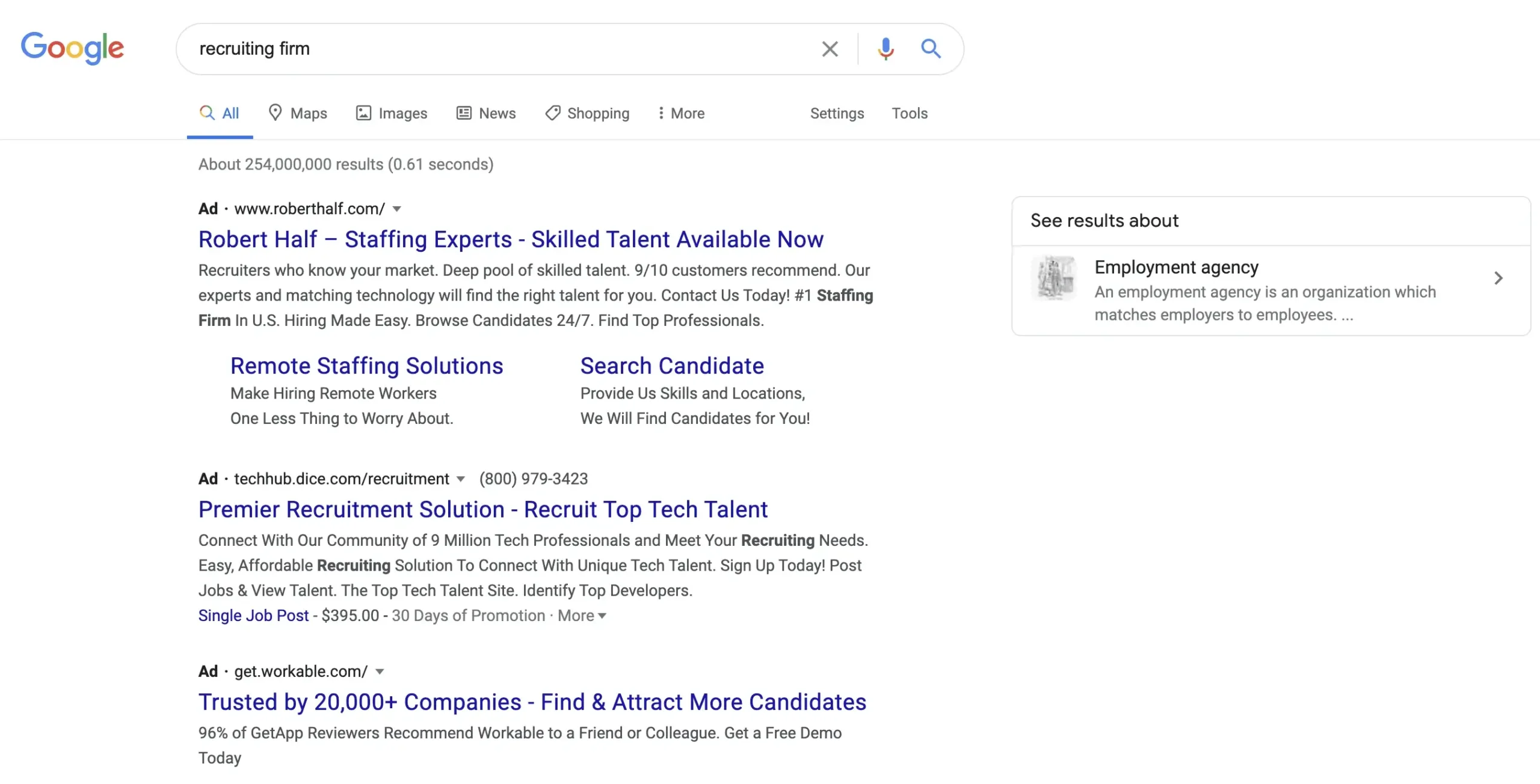
Task: Expand the roberthalf.com ad info arrow
Action: [x=397, y=209]
